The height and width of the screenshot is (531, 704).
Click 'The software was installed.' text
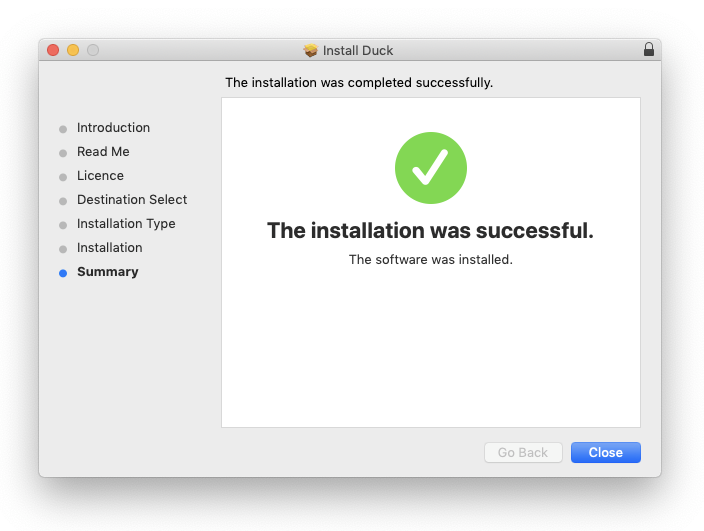coord(430,259)
